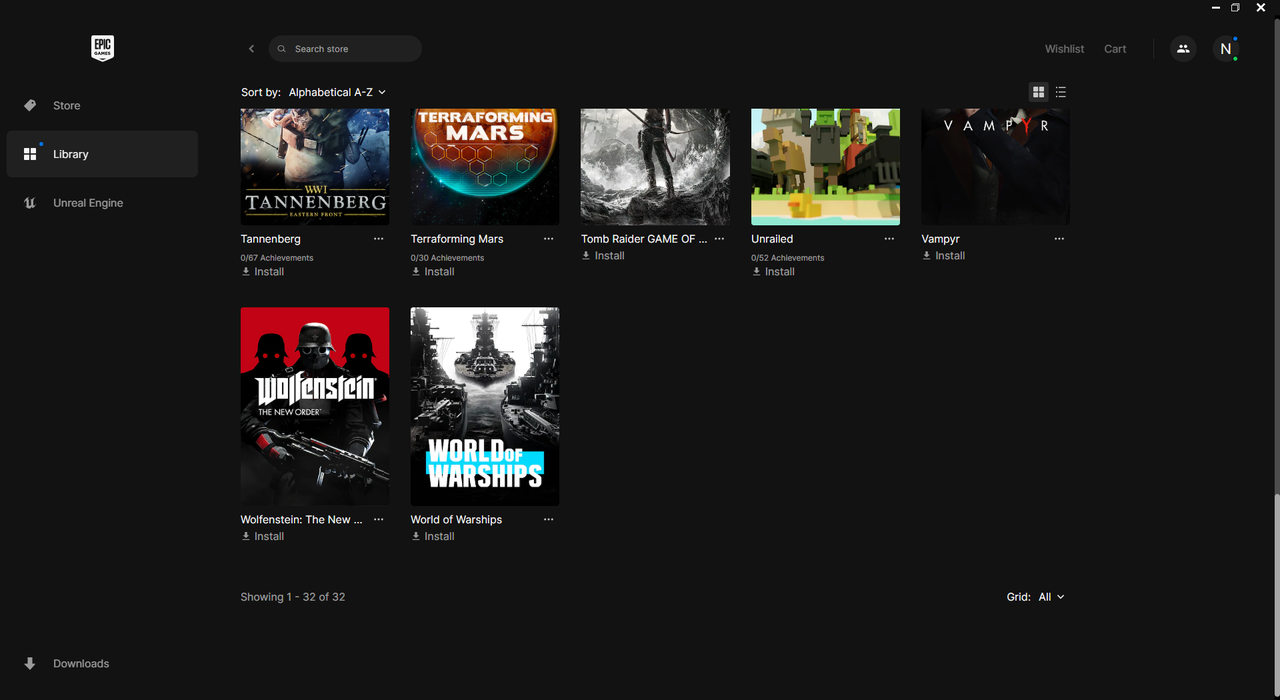Click the Epic Games logo
Screen dimensions: 1280x700
103,48
